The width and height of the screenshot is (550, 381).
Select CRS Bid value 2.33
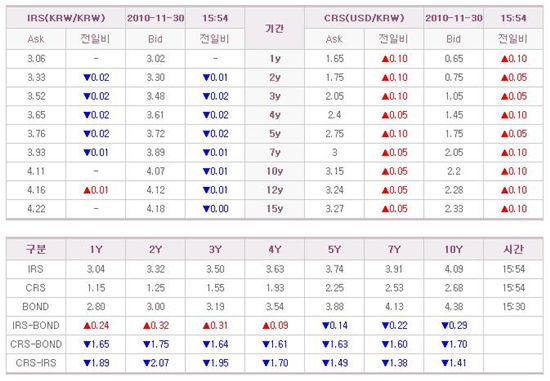tap(454, 209)
